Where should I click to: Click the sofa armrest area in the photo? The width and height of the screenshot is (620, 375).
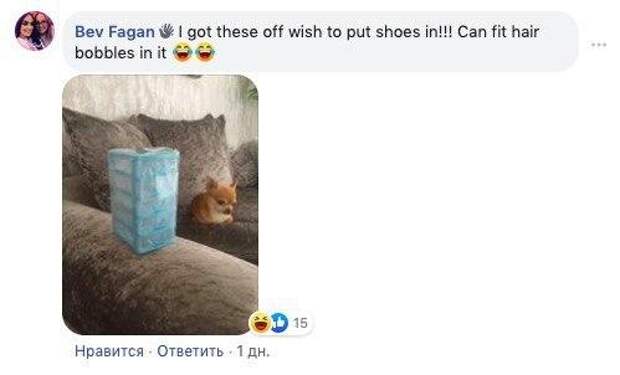click(x=158, y=285)
